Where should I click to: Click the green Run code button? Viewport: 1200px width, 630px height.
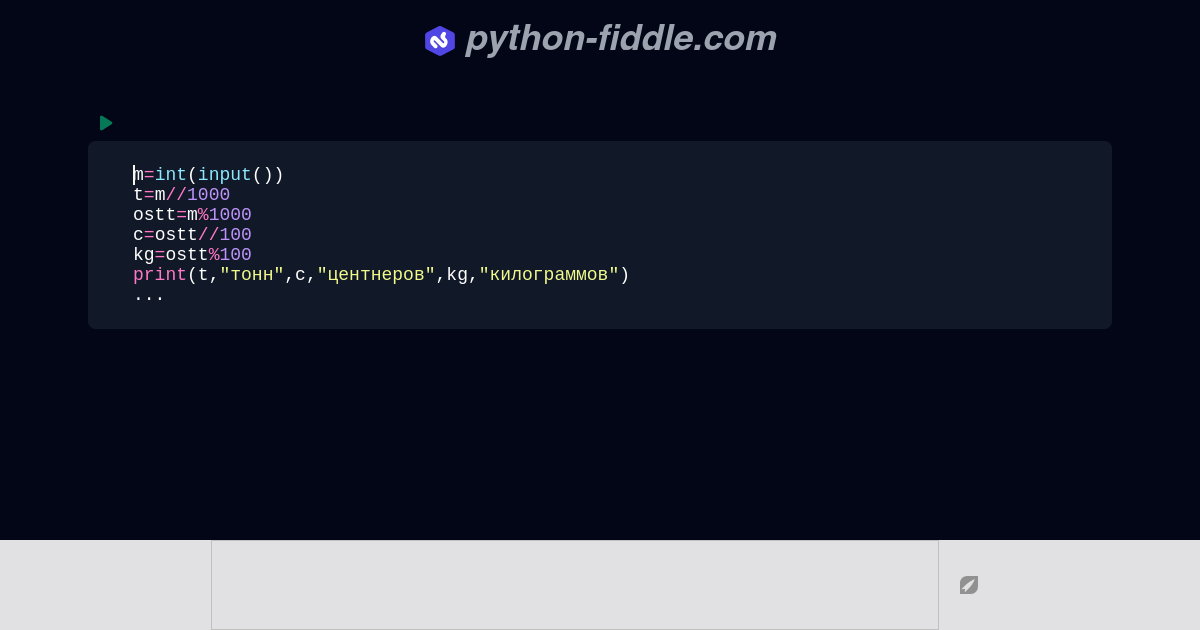tap(106, 123)
